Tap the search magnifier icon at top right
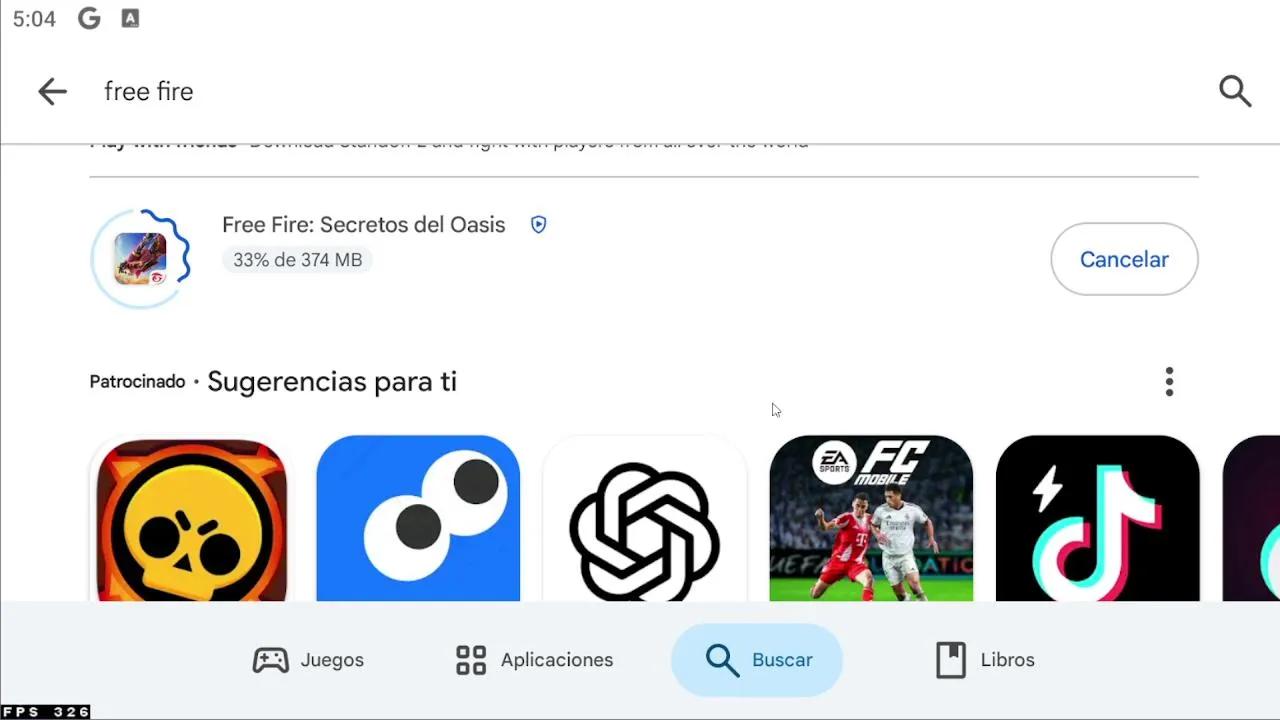 coord(1235,91)
